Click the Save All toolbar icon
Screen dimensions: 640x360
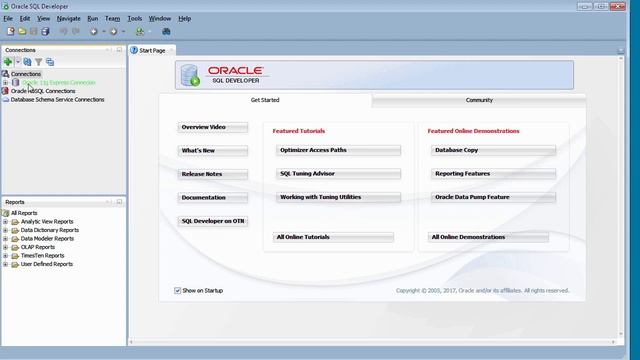point(45,31)
